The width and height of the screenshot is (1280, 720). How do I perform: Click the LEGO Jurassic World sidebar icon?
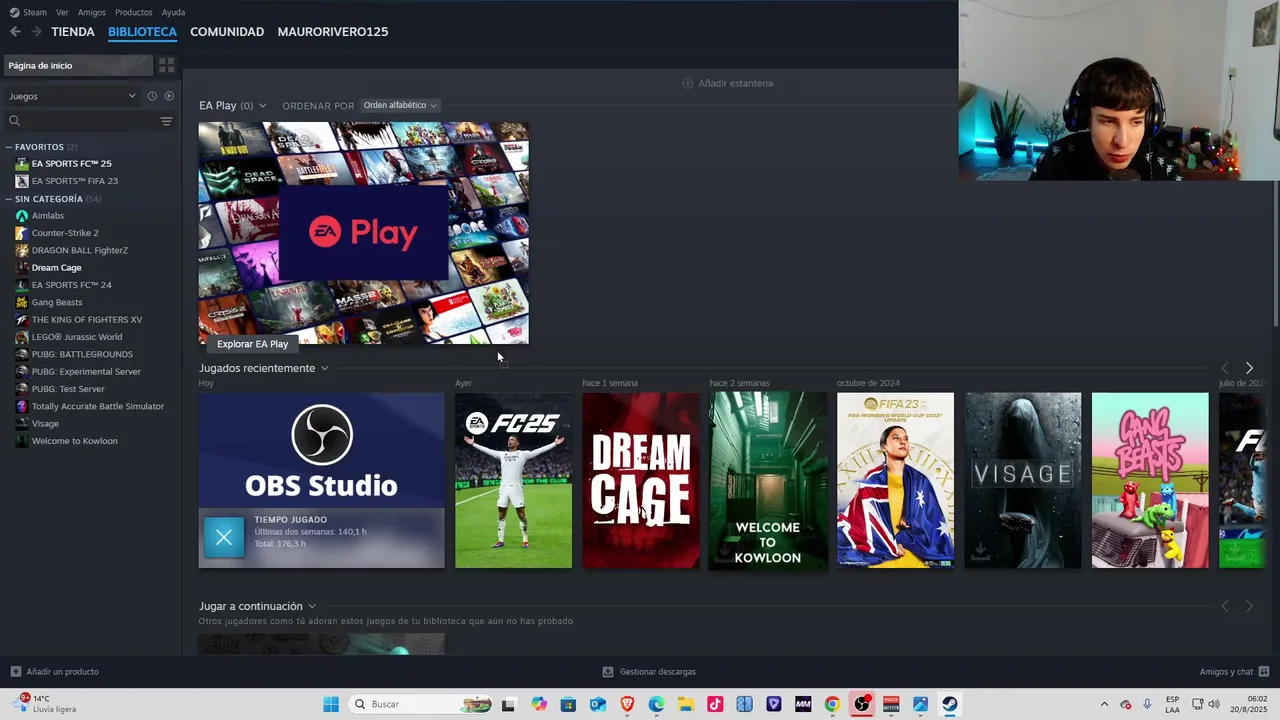[x=22, y=337]
